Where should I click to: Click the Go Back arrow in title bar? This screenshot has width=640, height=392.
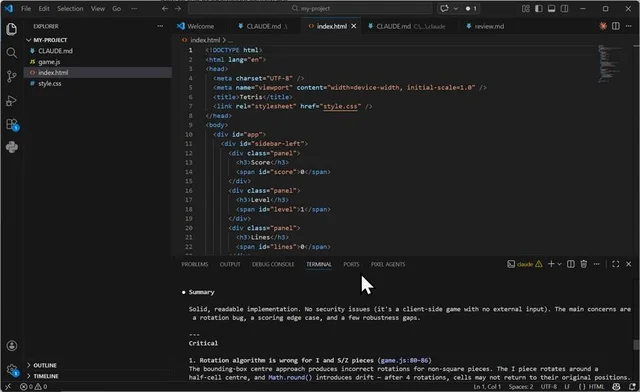[164, 9]
